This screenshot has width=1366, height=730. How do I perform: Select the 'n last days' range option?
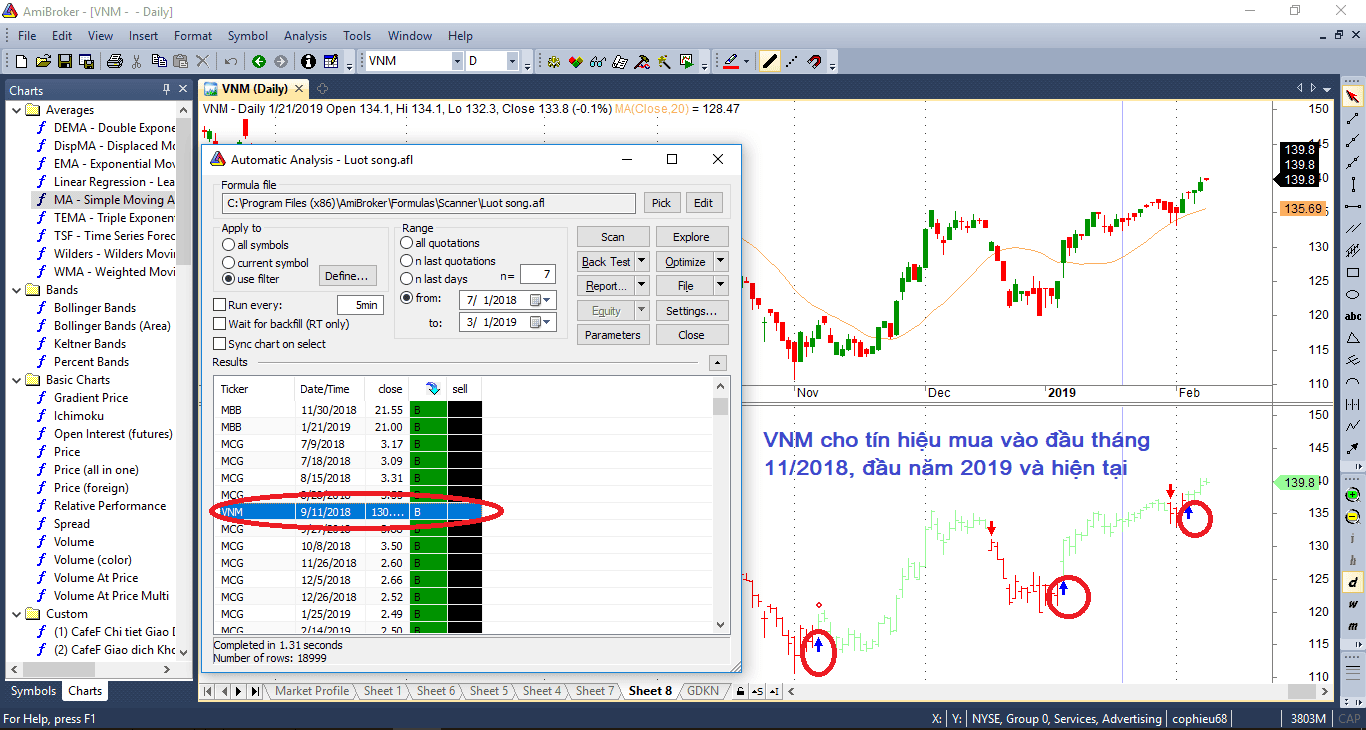406,279
